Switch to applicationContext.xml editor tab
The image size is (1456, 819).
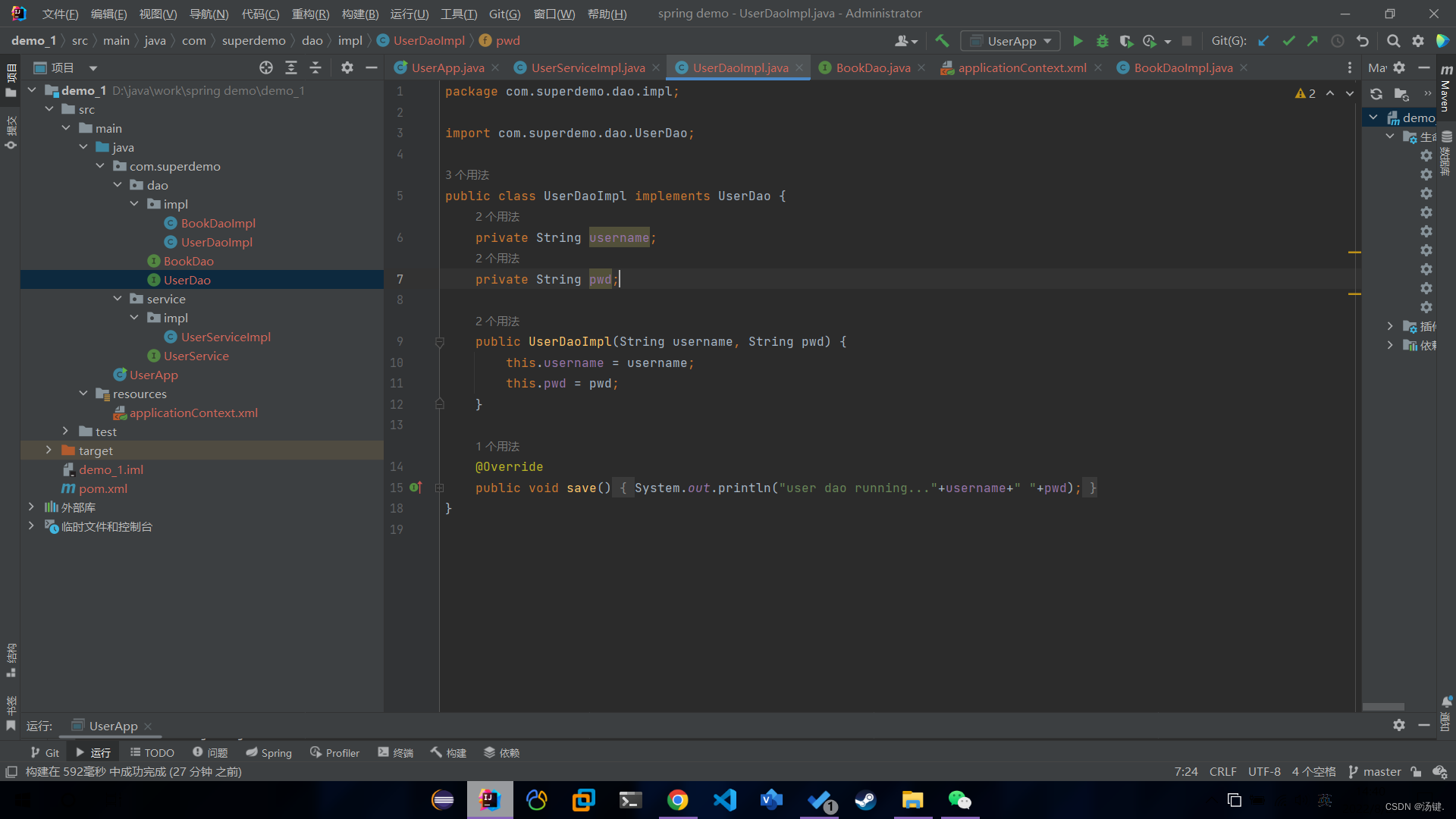[1021, 67]
